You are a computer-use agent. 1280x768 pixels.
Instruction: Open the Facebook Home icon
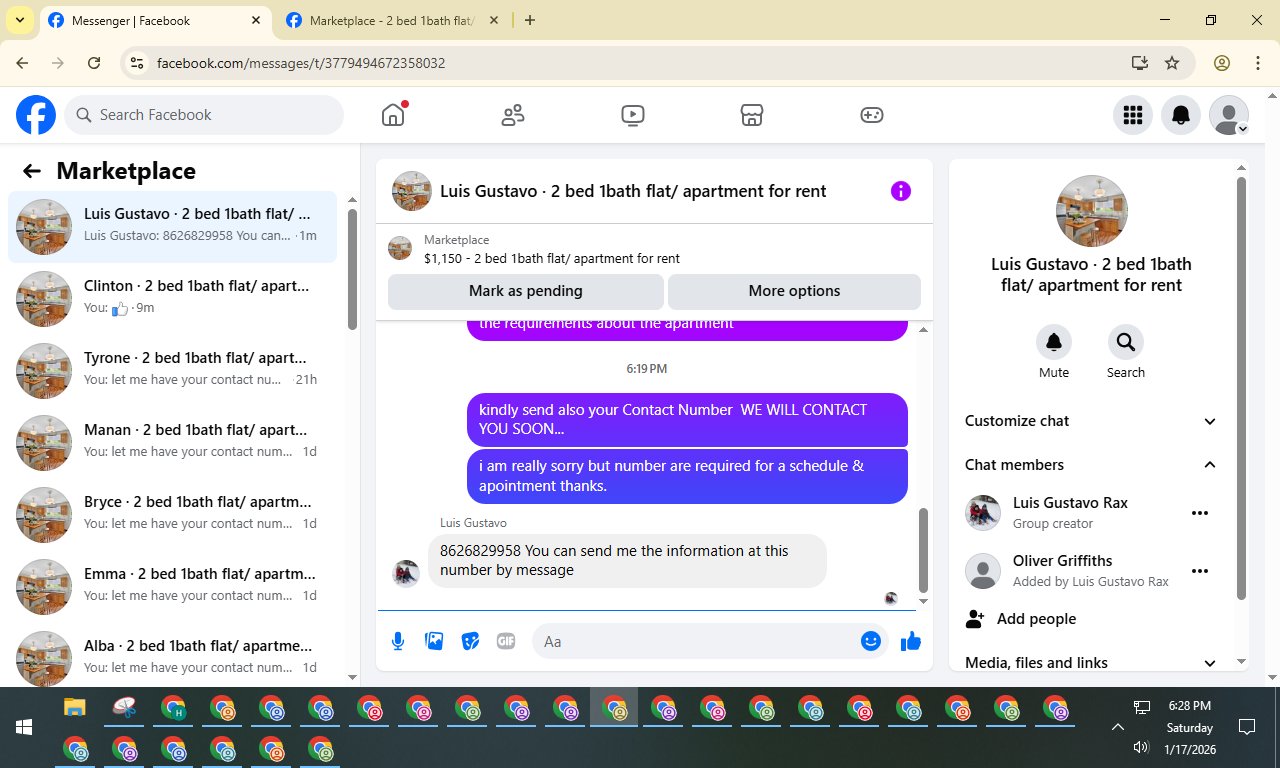tap(393, 115)
